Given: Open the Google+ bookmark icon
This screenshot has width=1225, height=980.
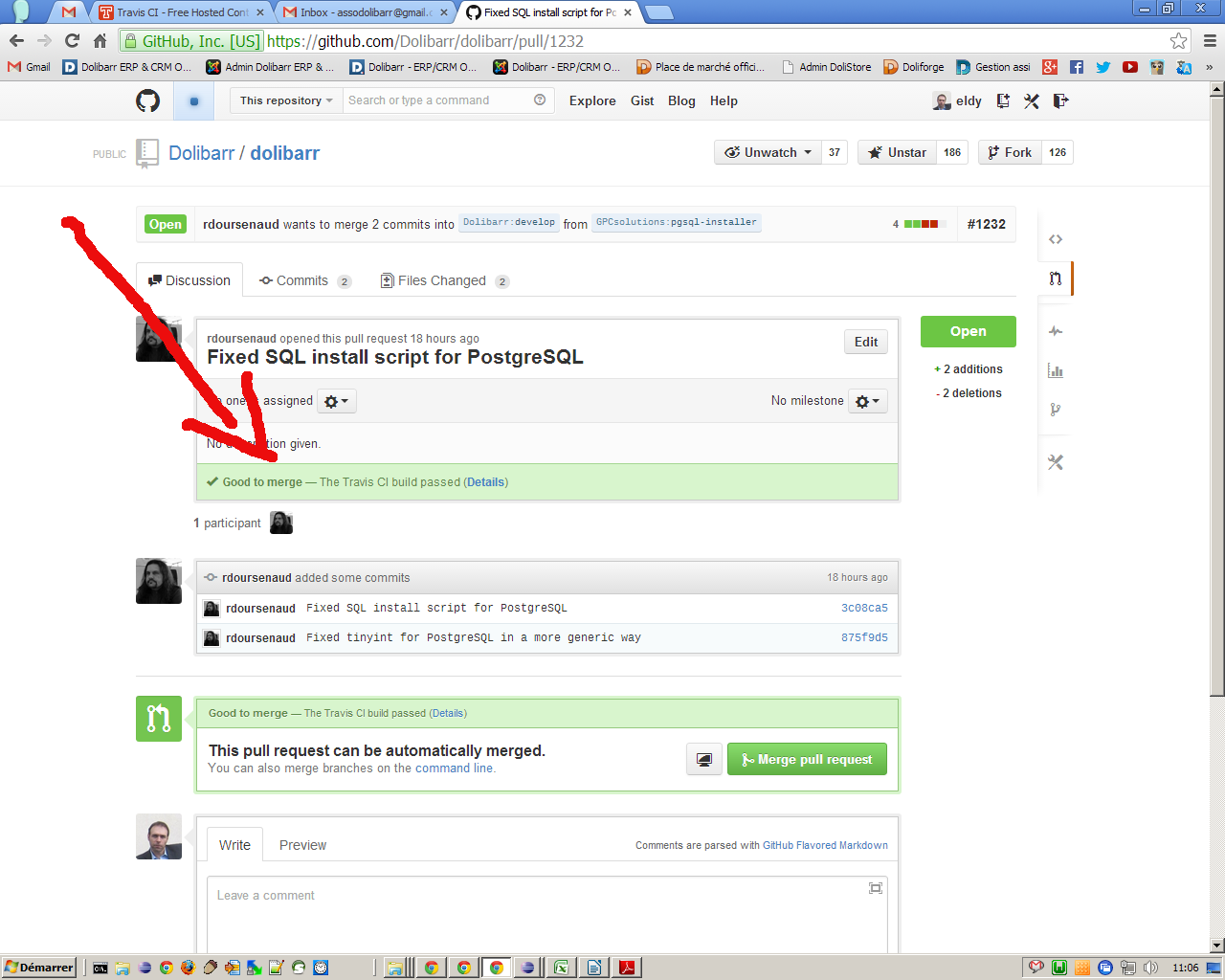Looking at the screenshot, I should tap(1050, 67).
